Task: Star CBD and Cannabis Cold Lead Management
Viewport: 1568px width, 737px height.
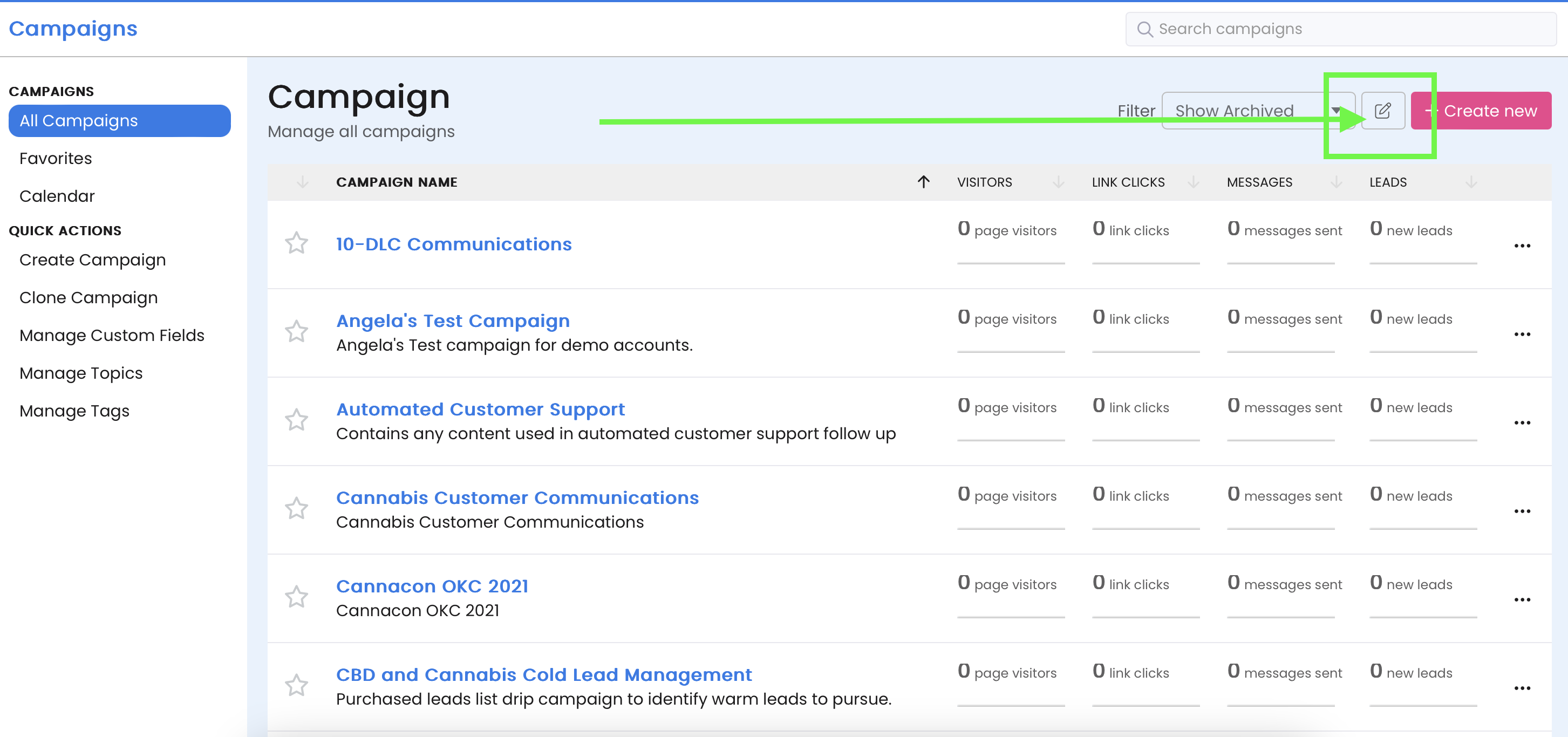Action: (x=296, y=685)
